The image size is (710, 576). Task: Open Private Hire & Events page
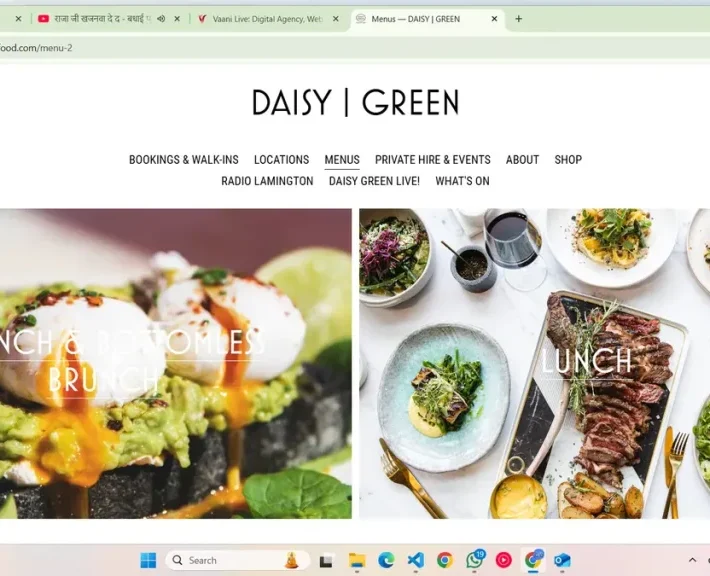pos(432,160)
